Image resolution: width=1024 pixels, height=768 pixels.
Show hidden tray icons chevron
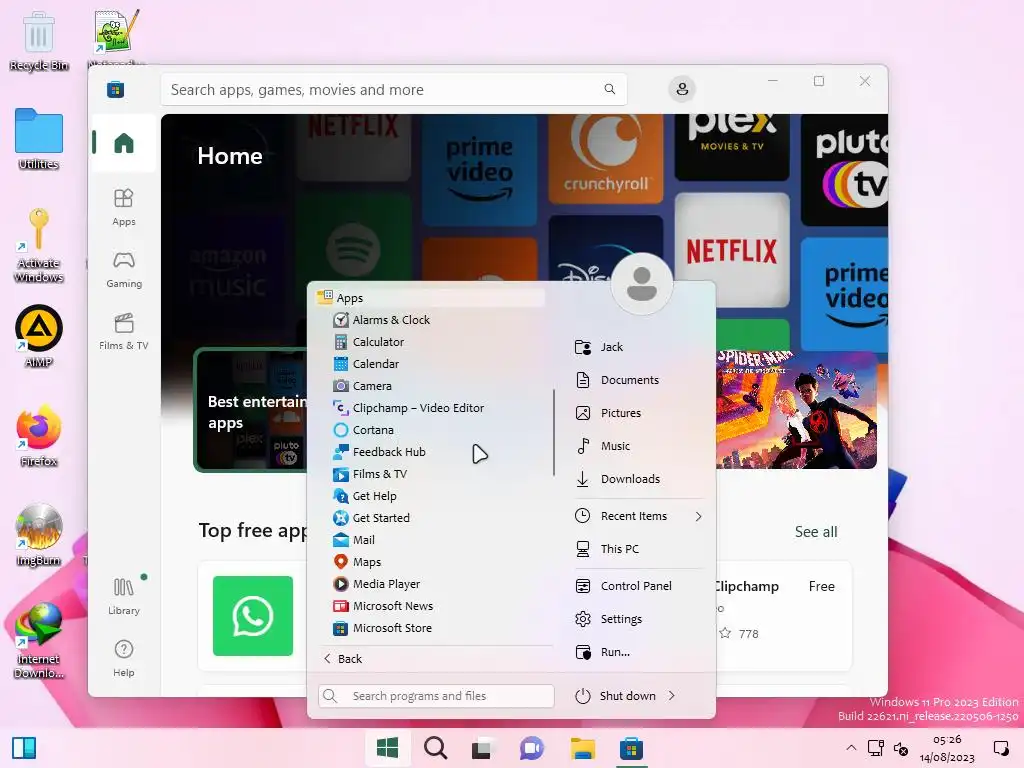click(851, 748)
